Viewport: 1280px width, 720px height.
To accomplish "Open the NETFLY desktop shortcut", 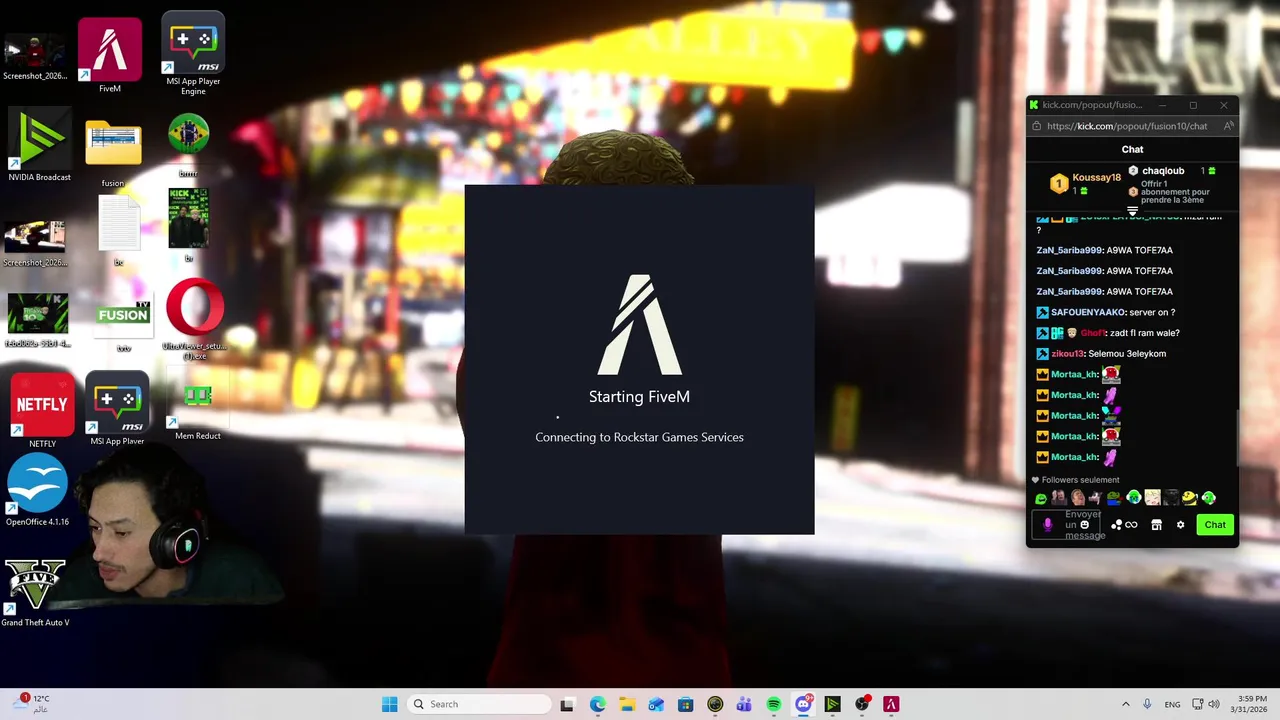I will point(42,410).
